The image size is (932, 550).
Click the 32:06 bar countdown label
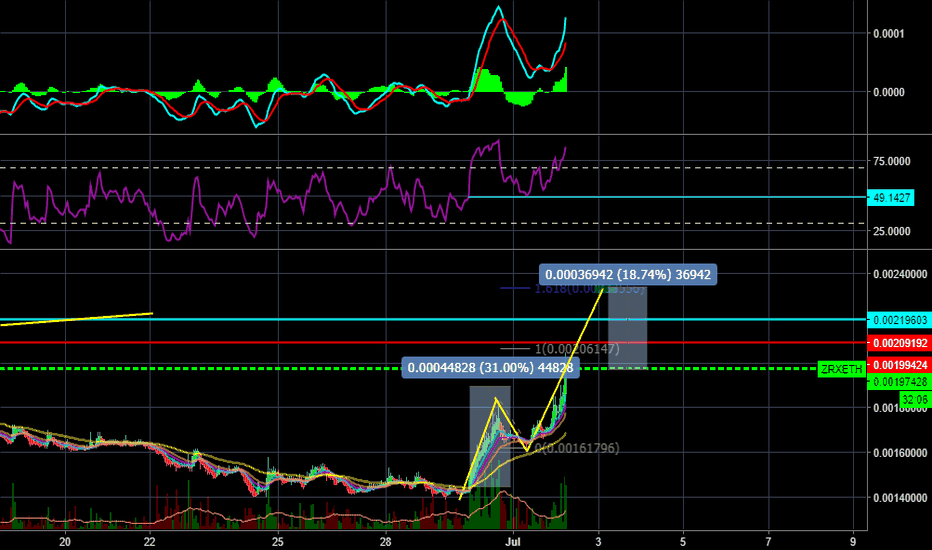[915, 399]
